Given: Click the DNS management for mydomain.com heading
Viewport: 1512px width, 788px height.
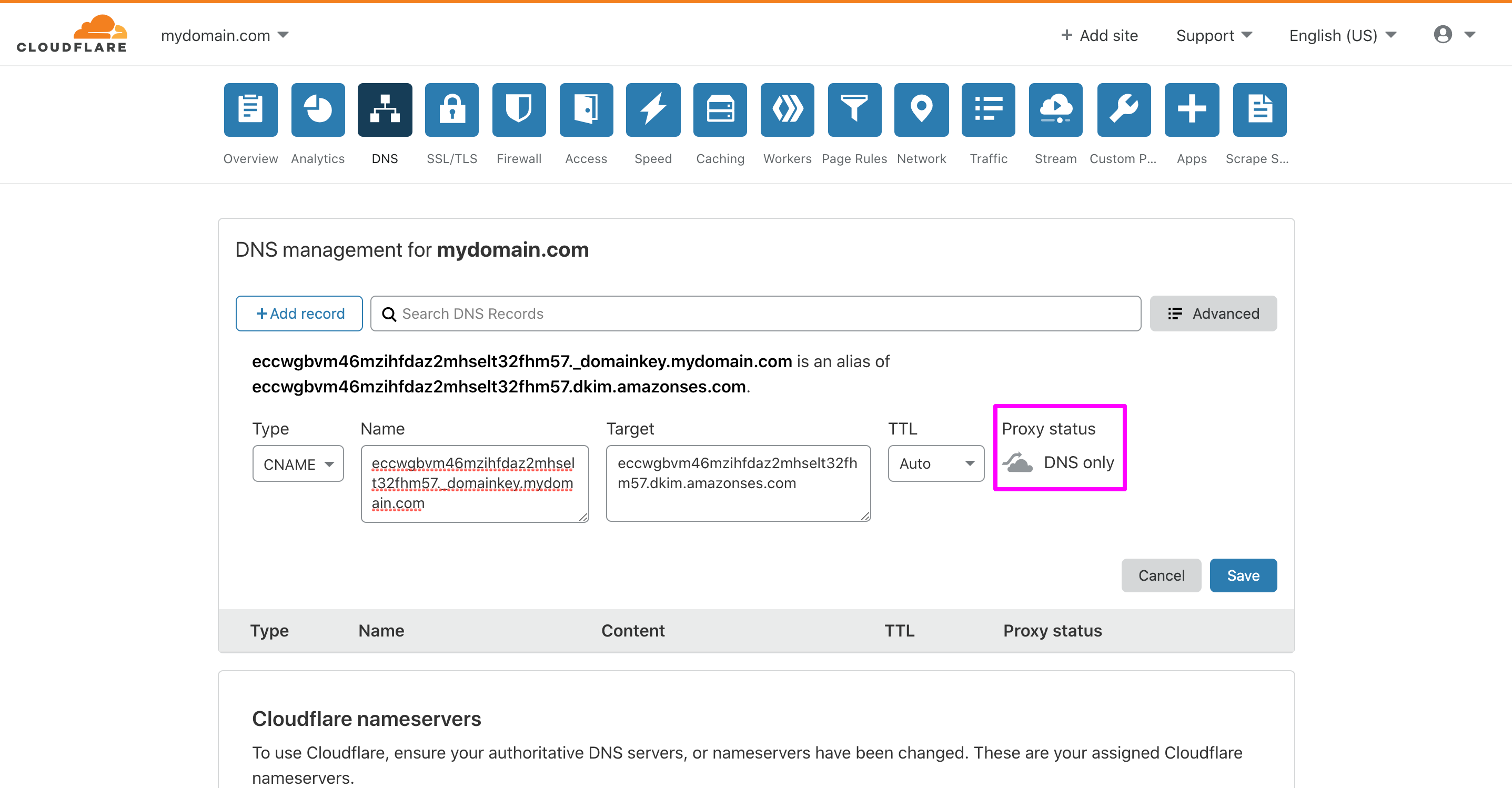Looking at the screenshot, I should point(412,250).
